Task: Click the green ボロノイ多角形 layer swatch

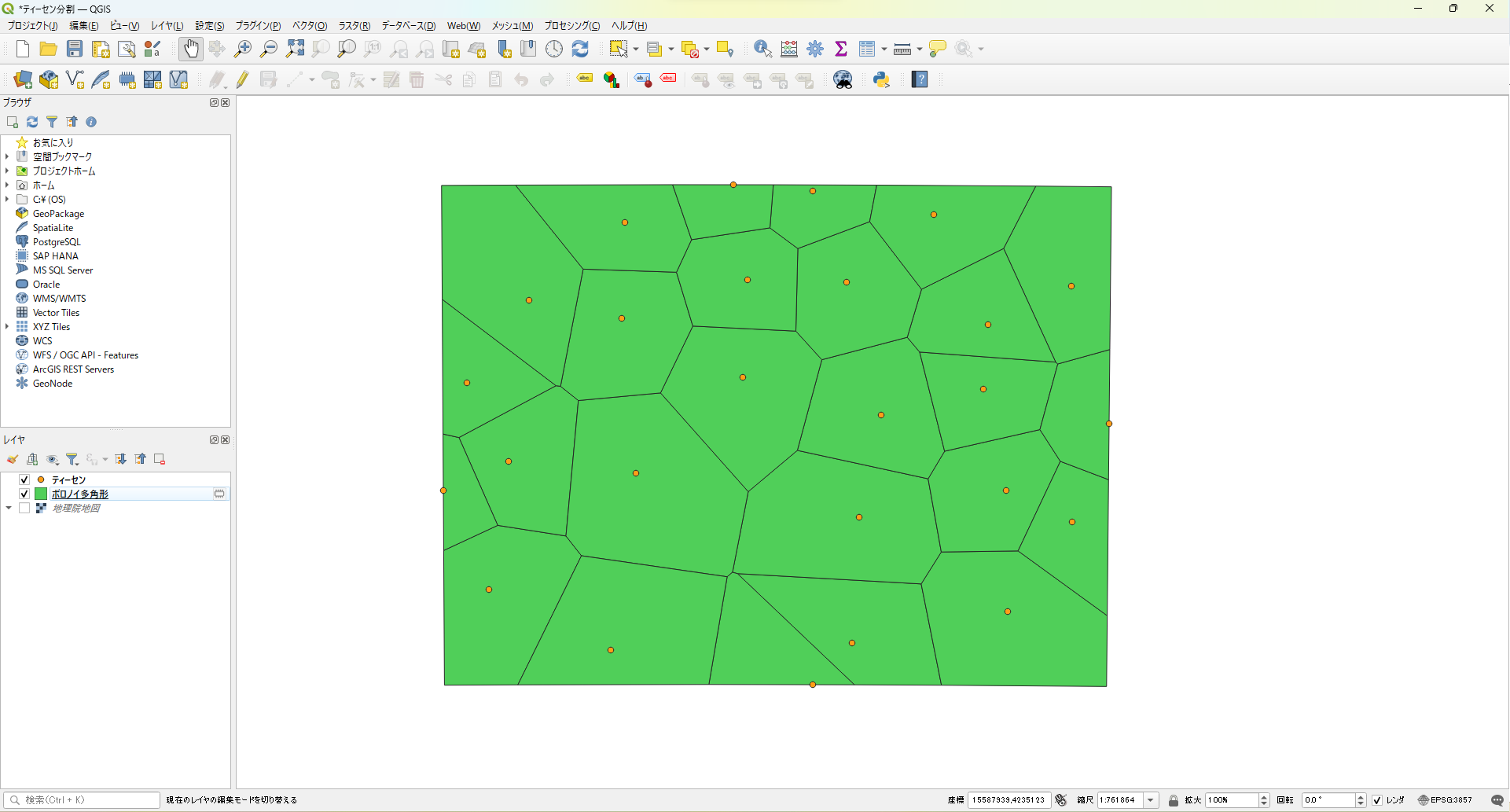Action: pyautogui.click(x=41, y=494)
